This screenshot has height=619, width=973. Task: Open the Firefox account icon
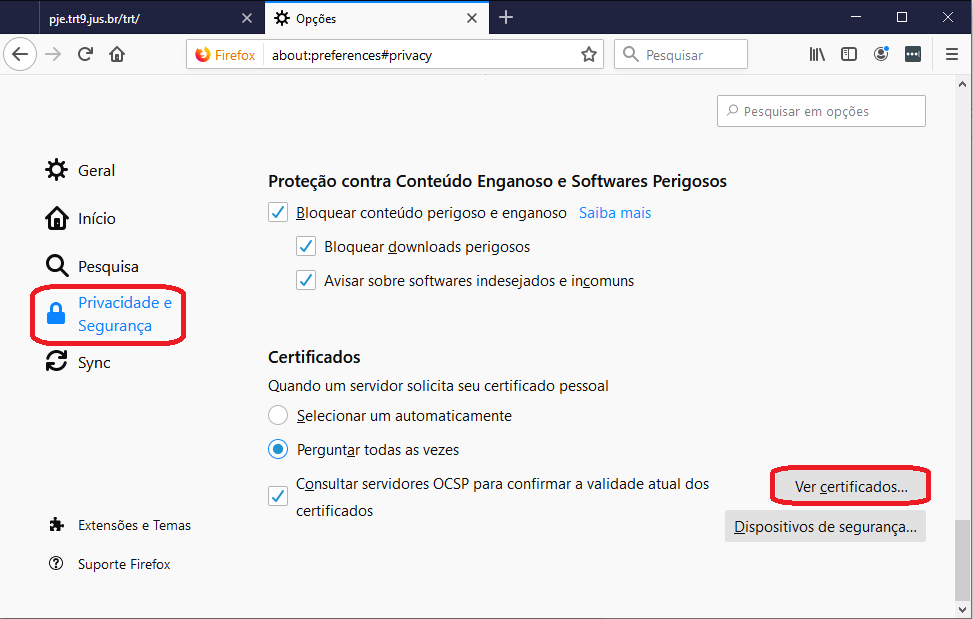pos(881,55)
